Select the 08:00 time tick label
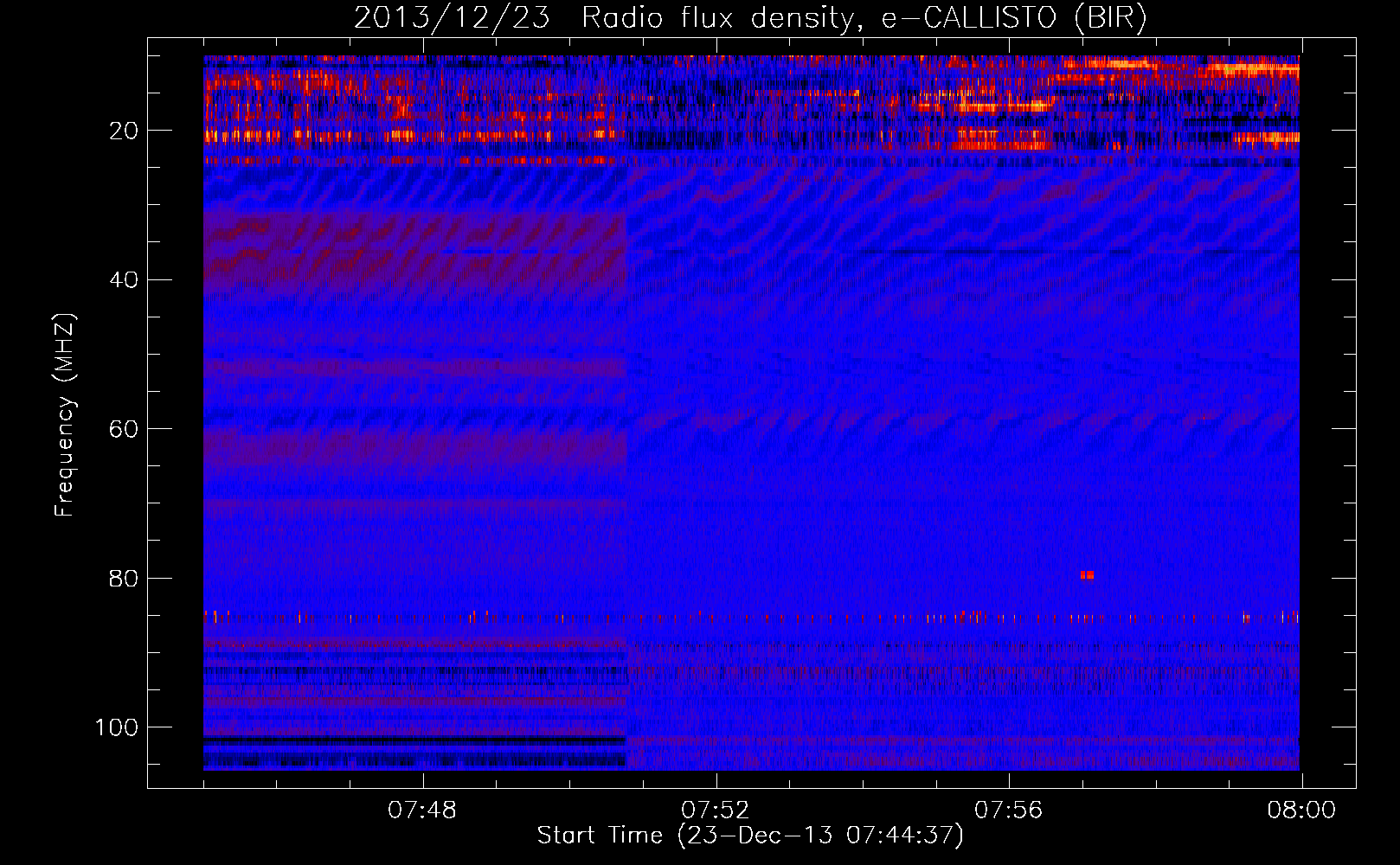Screen dimensions: 1400x865 [x=1301, y=811]
